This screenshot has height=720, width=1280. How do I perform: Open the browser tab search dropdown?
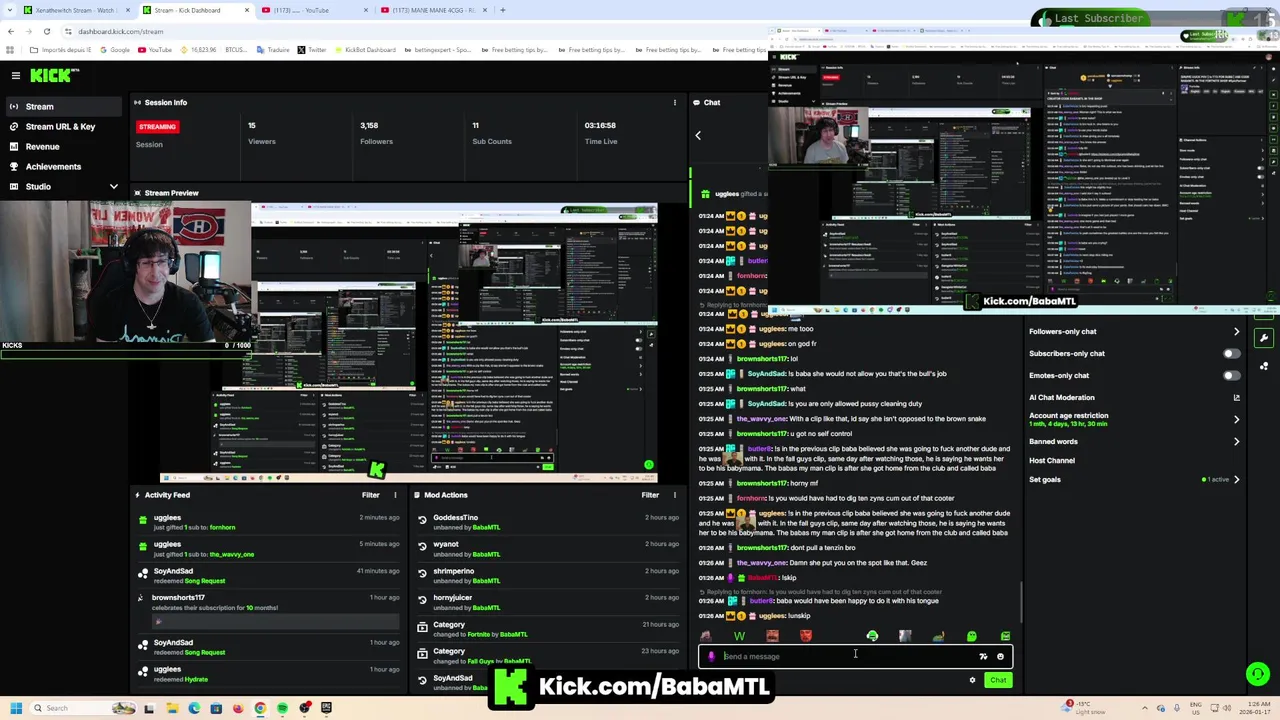[x=9, y=10]
